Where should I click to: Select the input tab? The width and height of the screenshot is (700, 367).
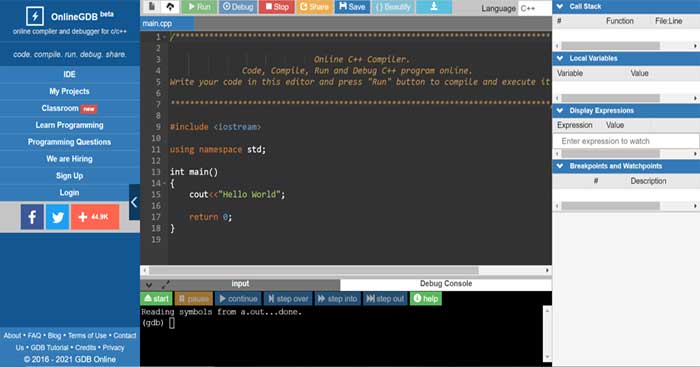[240, 284]
